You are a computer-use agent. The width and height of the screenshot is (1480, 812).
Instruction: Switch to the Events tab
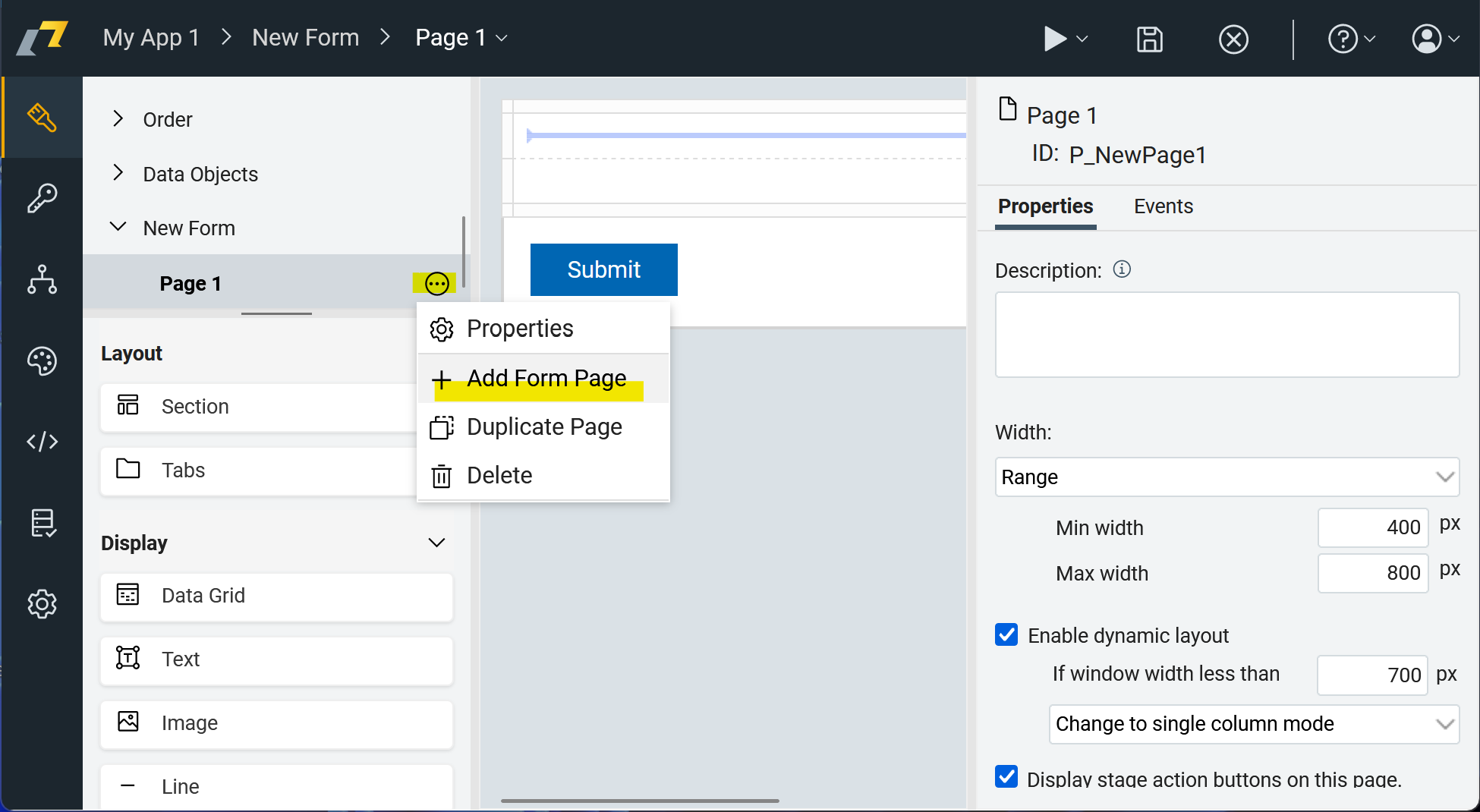1163,206
